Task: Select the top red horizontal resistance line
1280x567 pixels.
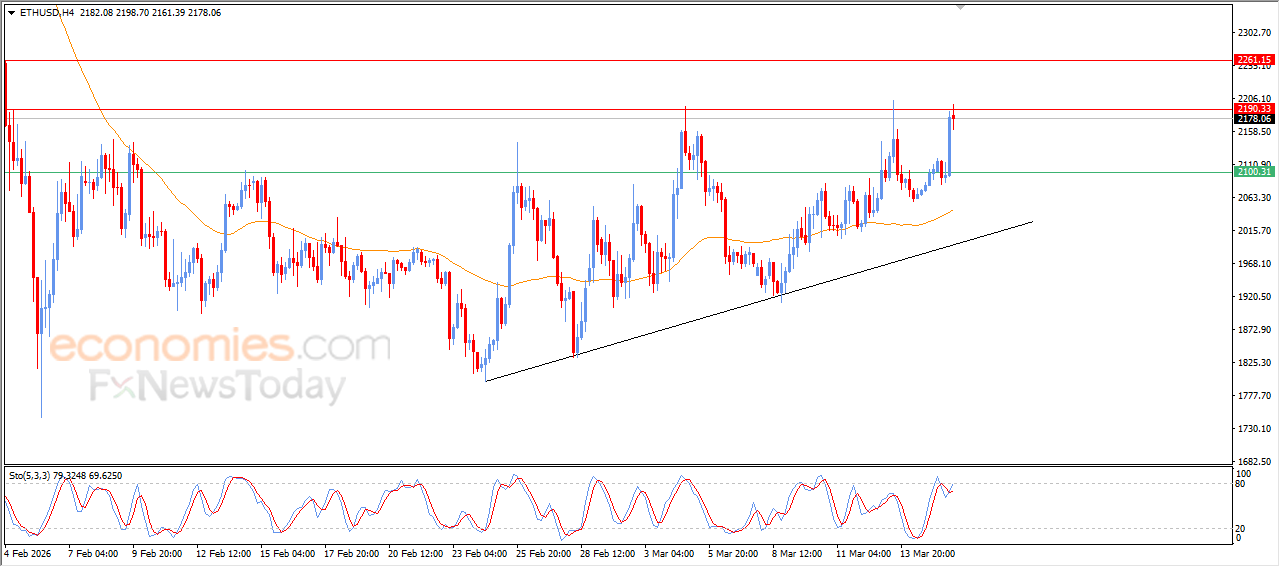Action: 618,60
